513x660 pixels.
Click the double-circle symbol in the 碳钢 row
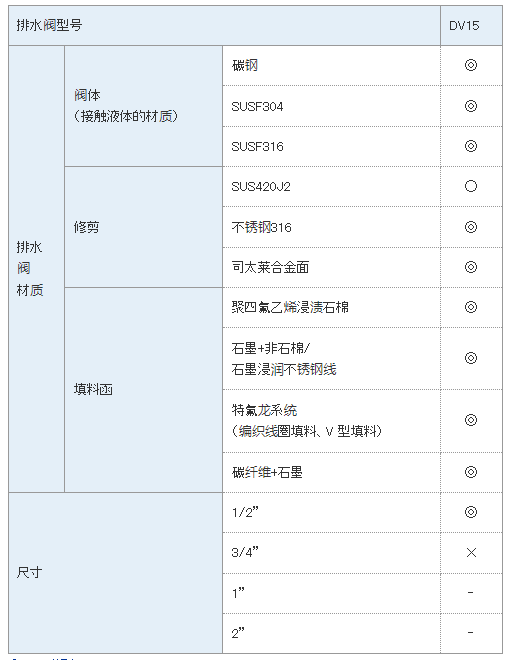point(471,65)
